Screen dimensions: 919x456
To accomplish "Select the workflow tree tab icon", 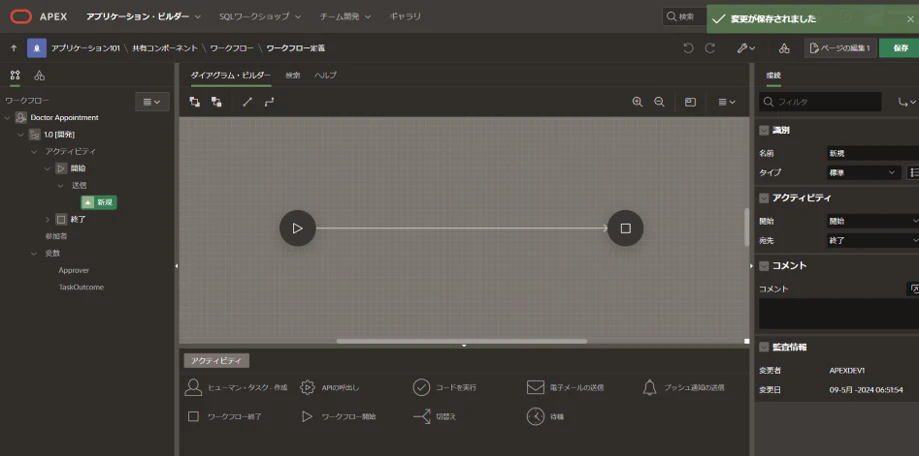I will point(15,75).
